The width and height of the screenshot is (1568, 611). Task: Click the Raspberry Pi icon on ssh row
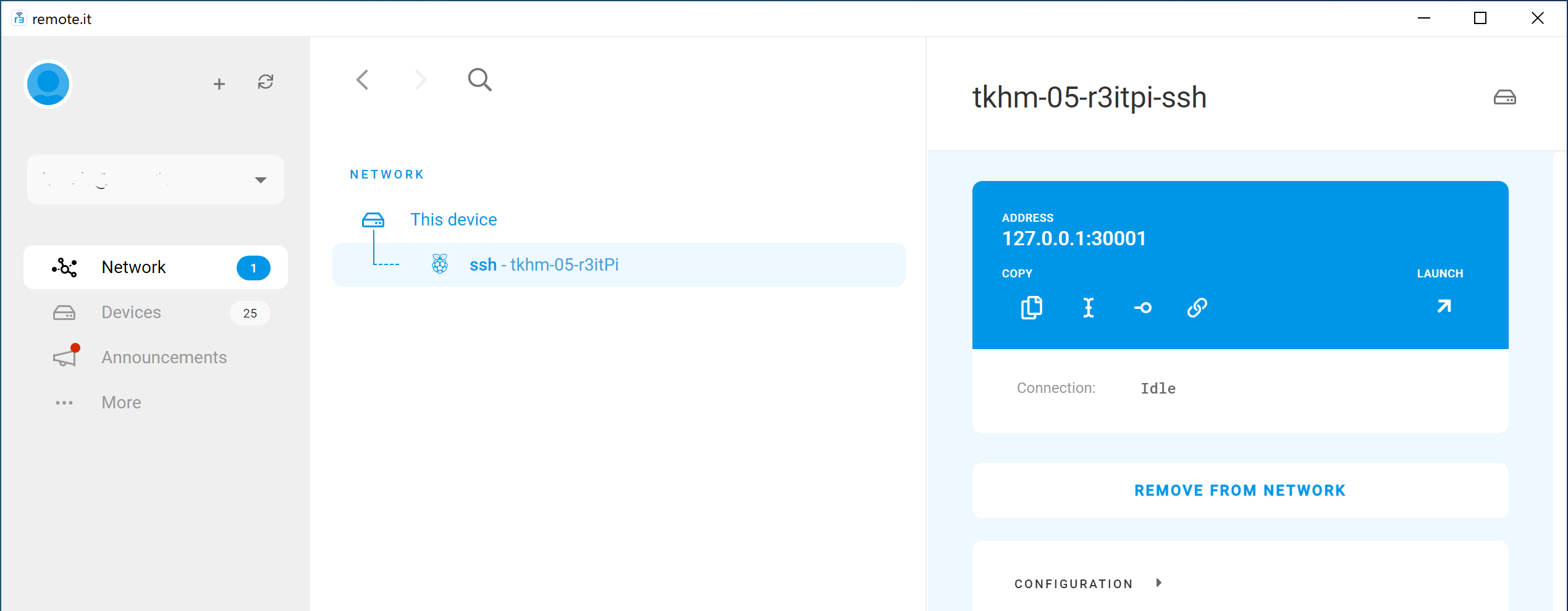[x=440, y=264]
